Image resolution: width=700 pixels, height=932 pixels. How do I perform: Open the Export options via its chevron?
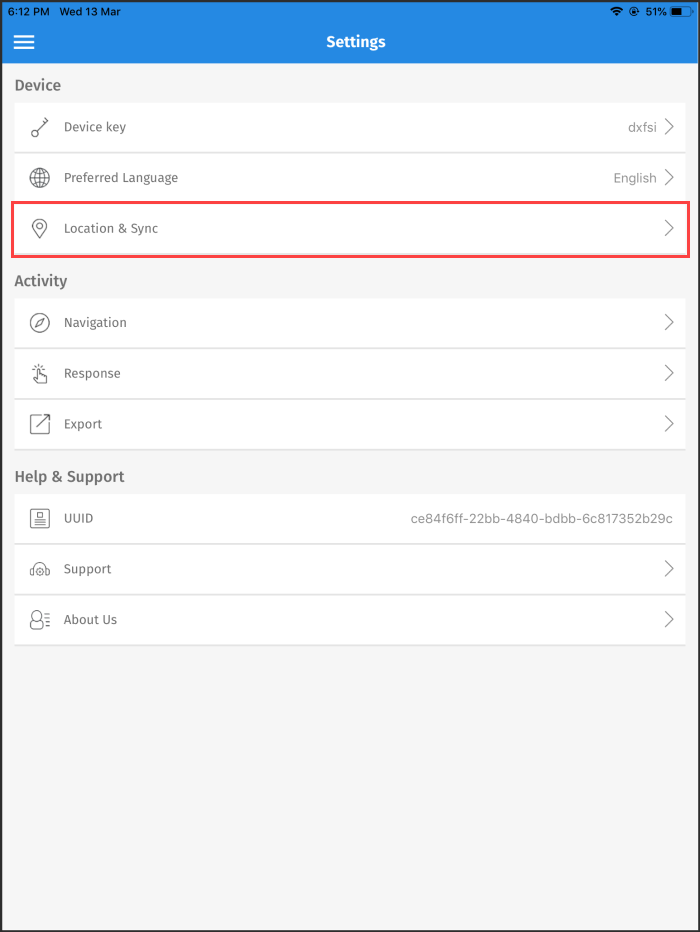(x=668, y=423)
